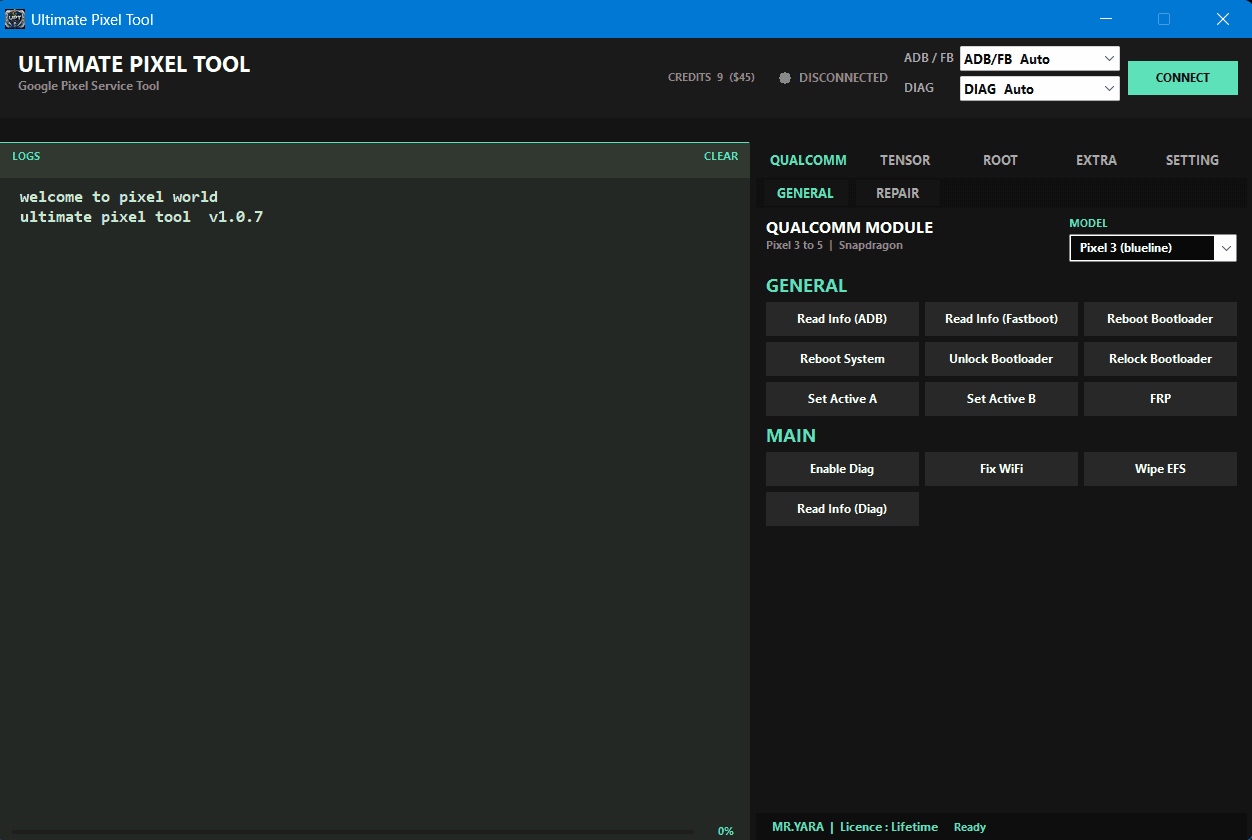Click the 'welcome to pixel world' log line
Screen dimensions: 1252x840
pos(119,197)
